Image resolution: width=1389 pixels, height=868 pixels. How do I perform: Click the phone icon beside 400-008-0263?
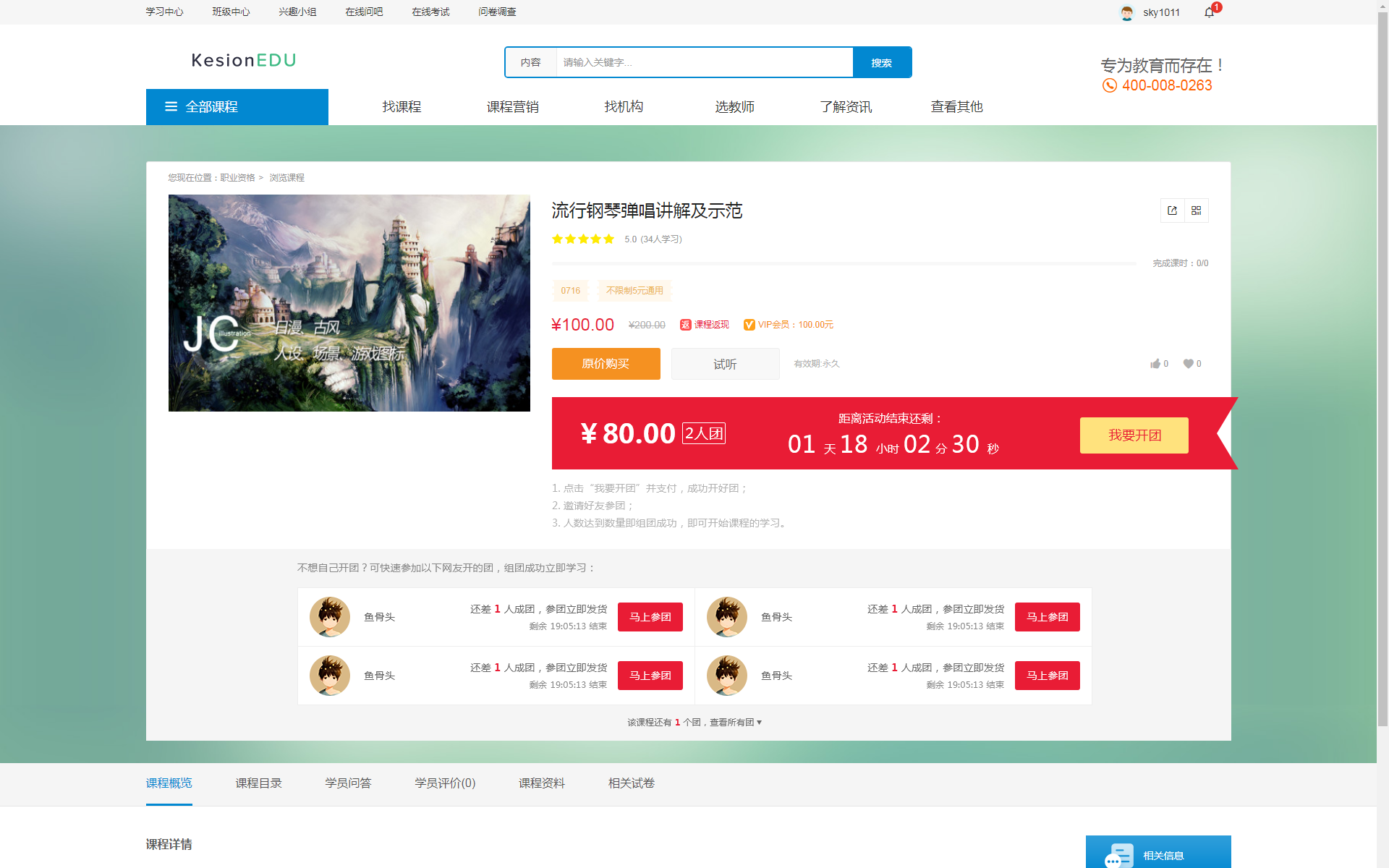coord(1109,85)
